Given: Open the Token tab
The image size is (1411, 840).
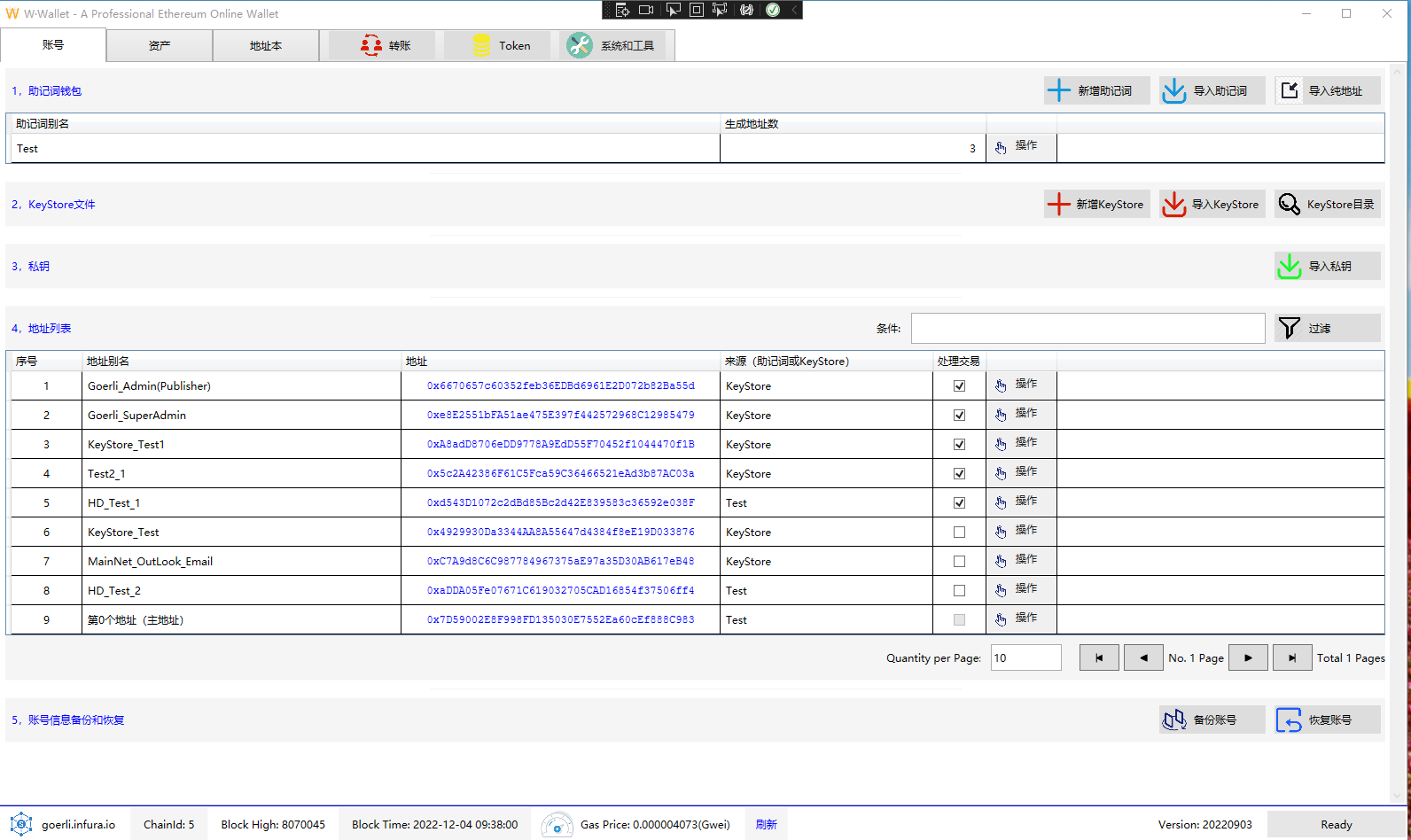Looking at the screenshot, I should pos(497,45).
